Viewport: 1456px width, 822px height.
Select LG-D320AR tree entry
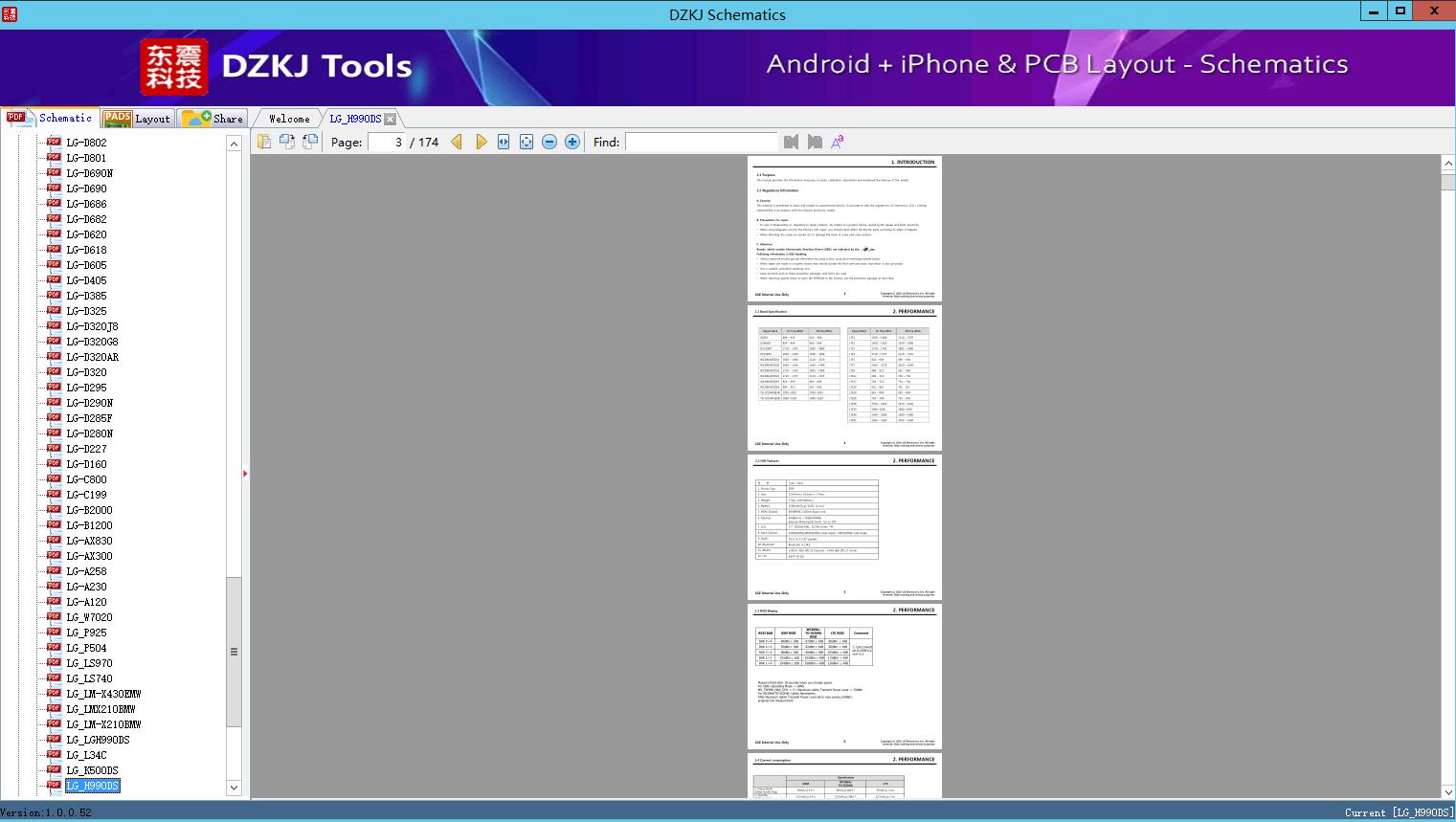(x=93, y=357)
